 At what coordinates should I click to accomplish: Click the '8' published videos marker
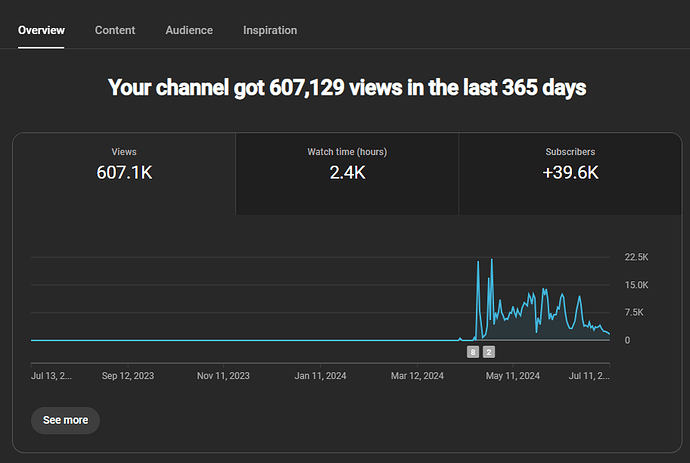pyautogui.click(x=473, y=352)
